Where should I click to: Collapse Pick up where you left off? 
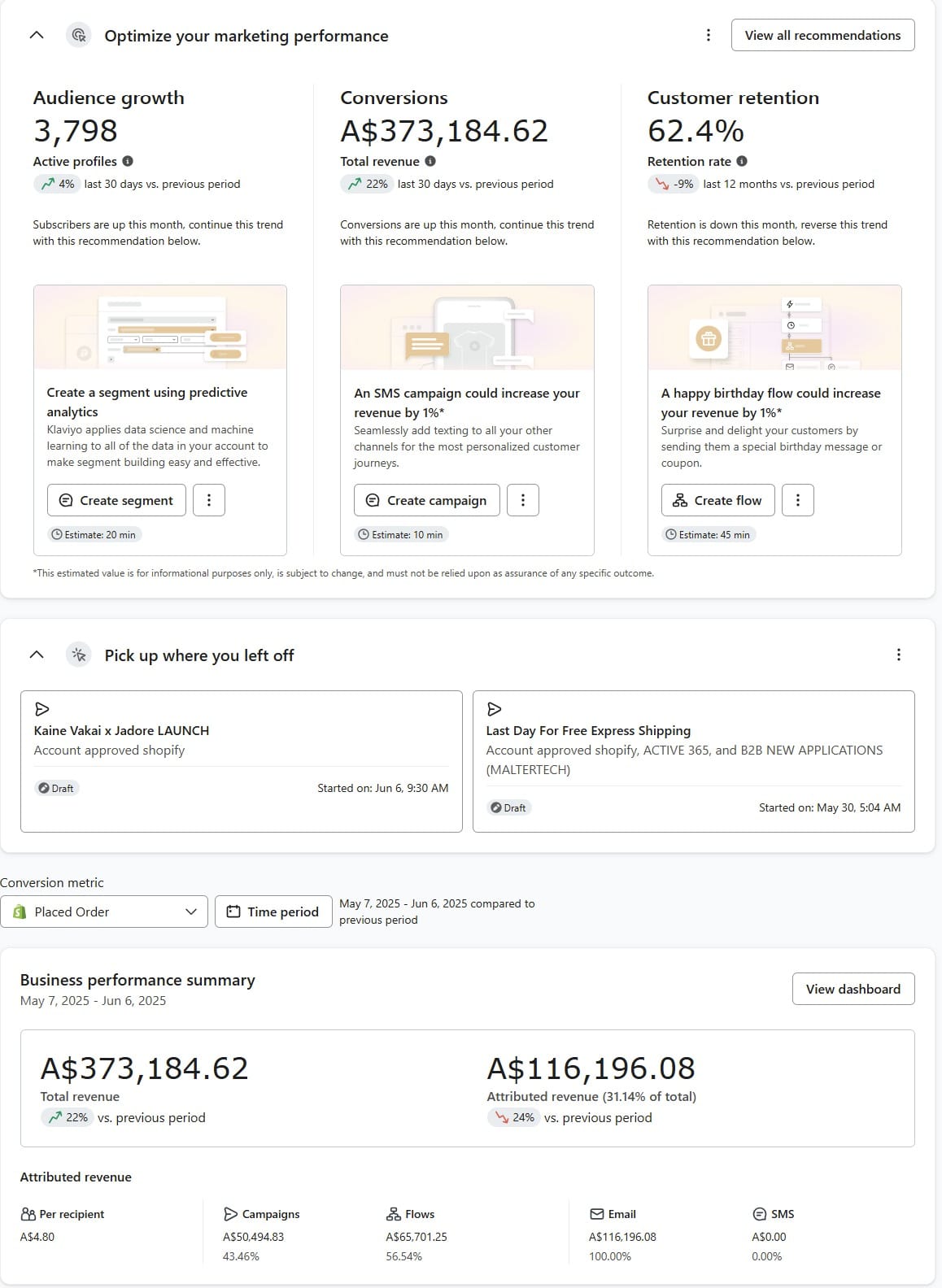click(x=37, y=655)
